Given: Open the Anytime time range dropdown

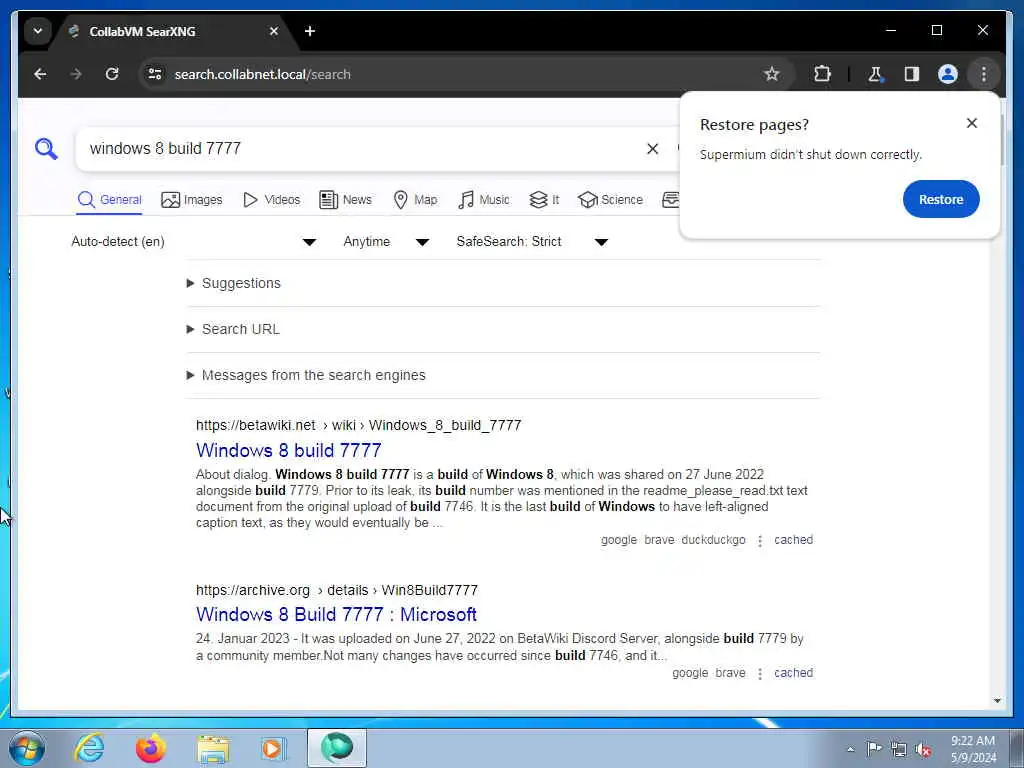Looking at the screenshot, I should click(386, 242).
